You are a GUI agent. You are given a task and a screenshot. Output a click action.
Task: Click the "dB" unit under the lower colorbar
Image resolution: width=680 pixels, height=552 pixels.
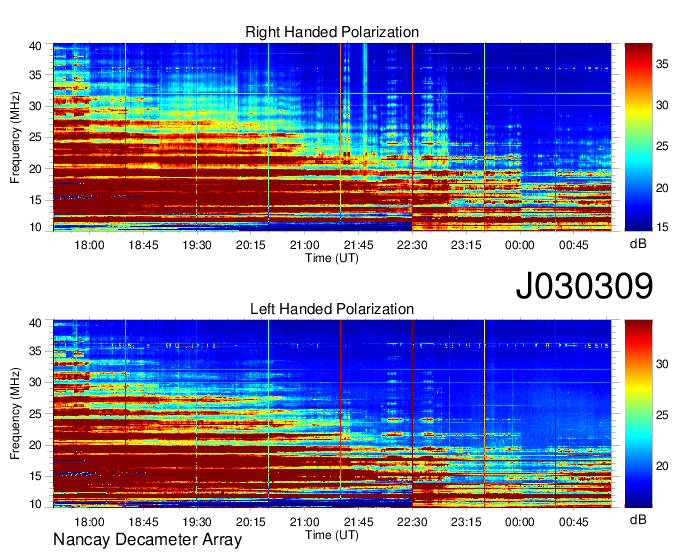pos(638,519)
